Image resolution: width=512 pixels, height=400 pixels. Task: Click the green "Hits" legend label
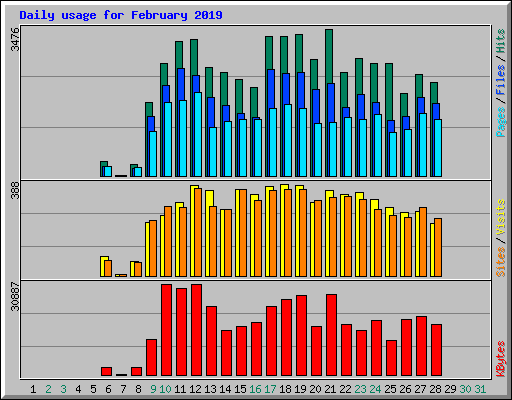pyautogui.click(x=501, y=41)
